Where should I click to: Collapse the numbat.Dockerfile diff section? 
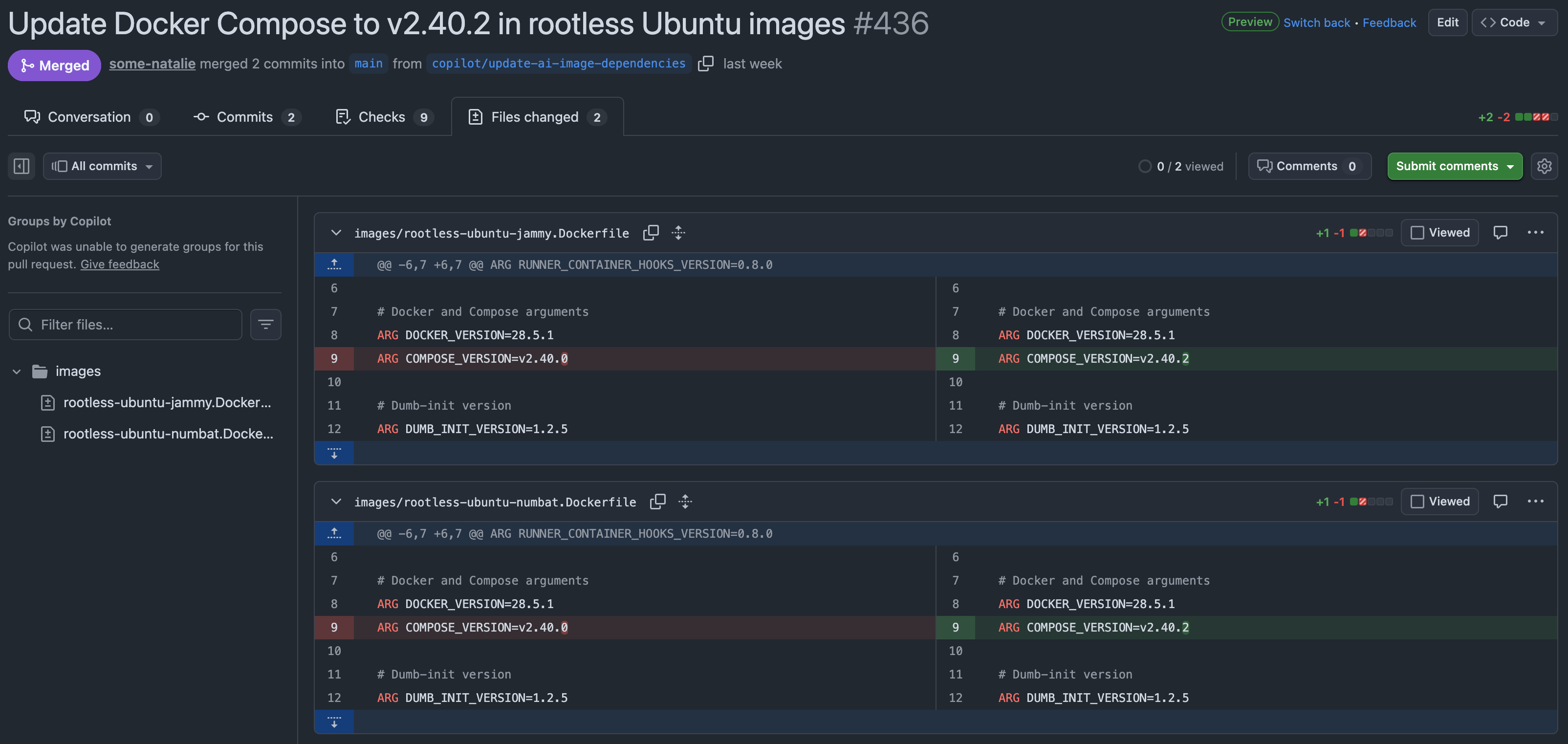[x=336, y=502]
